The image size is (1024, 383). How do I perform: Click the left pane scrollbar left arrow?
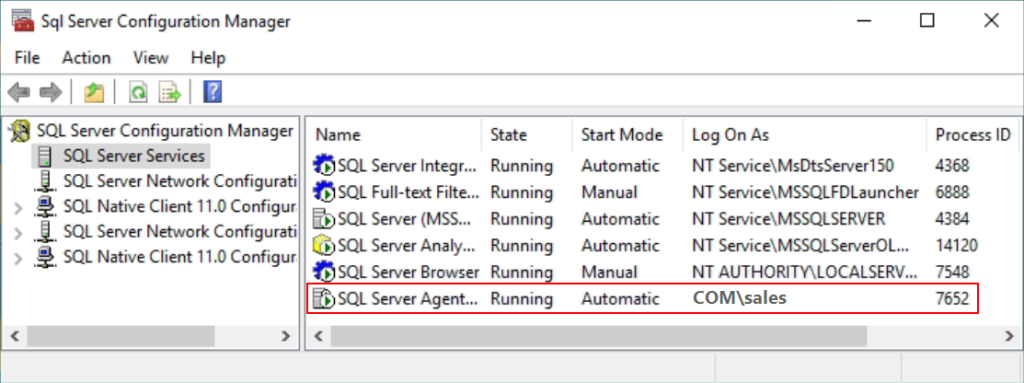coord(15,337)
